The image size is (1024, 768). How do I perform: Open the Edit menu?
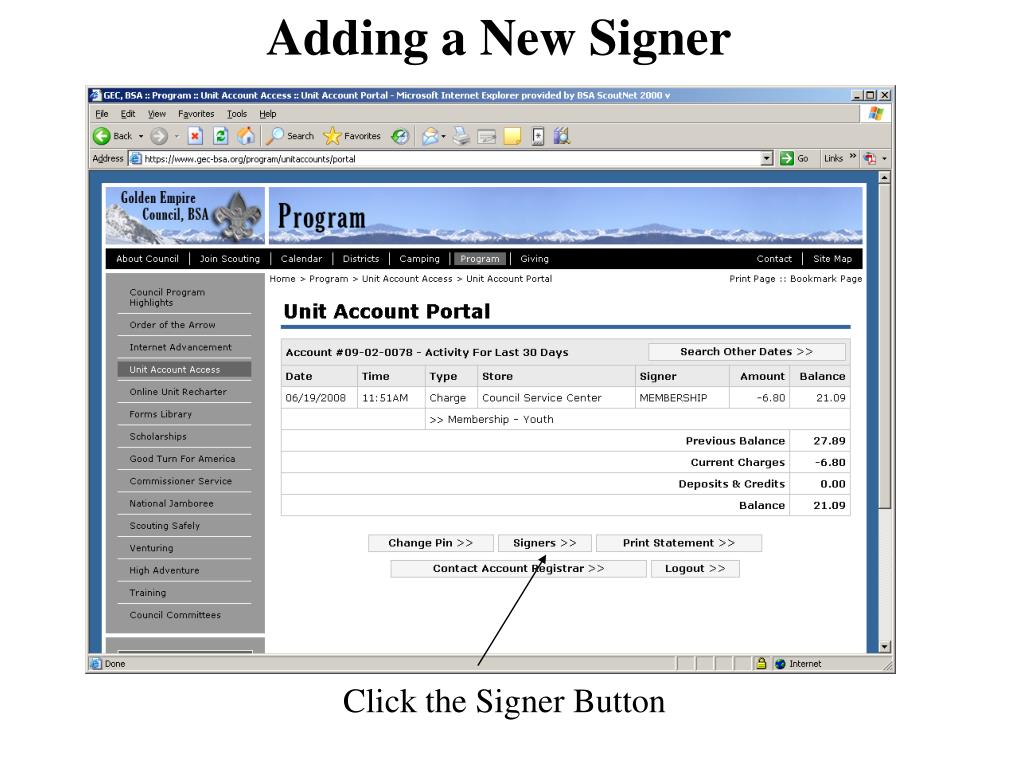coord(127,114)
